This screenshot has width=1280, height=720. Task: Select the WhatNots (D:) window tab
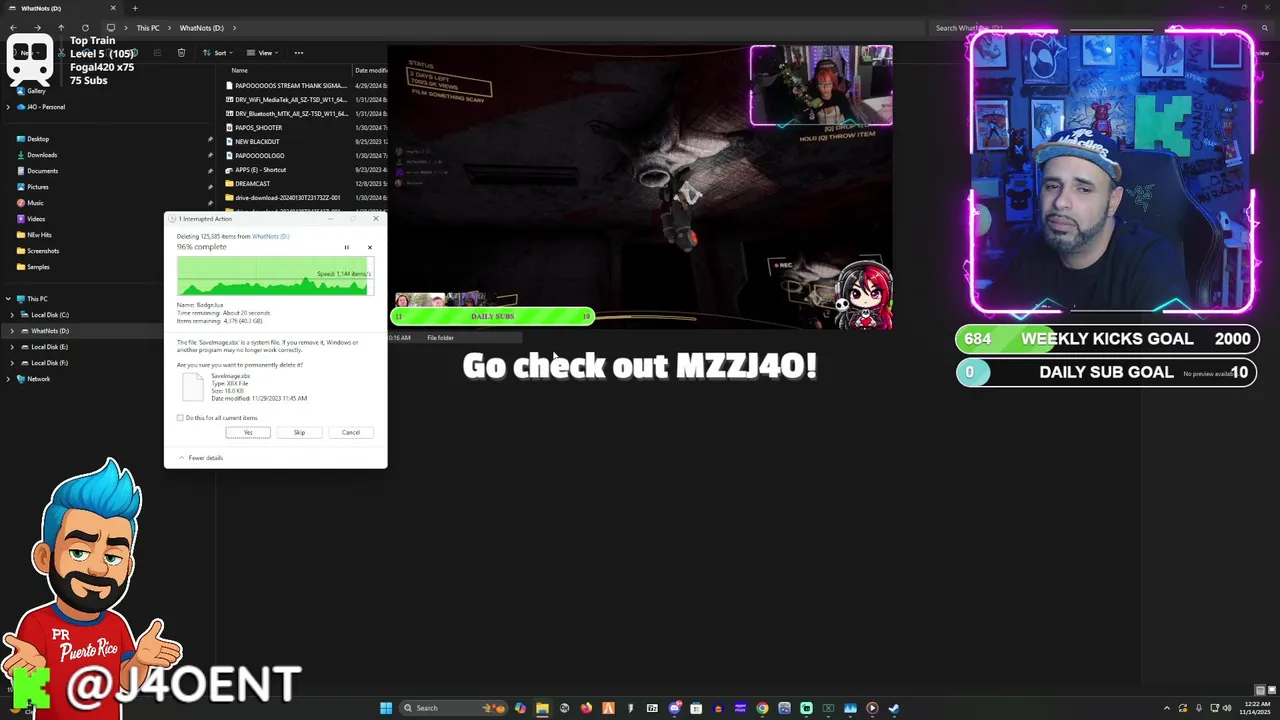(62, 8)
